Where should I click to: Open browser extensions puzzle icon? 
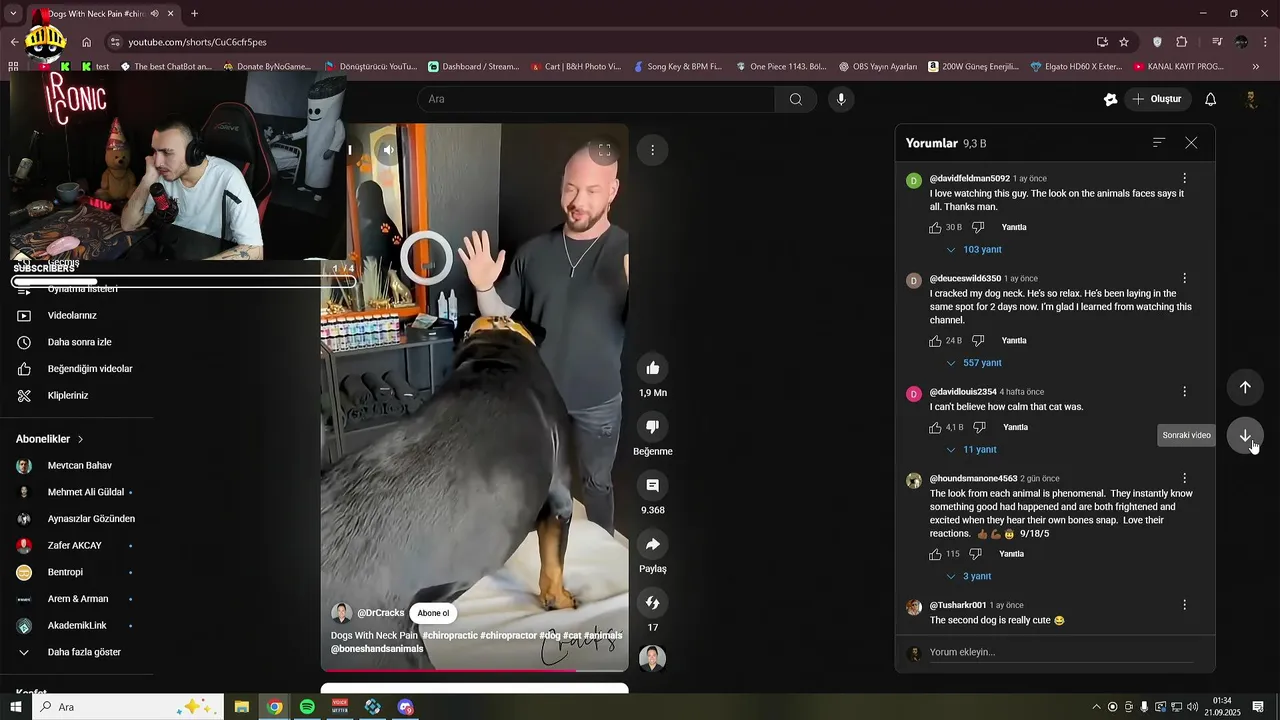click(1182, 42)
